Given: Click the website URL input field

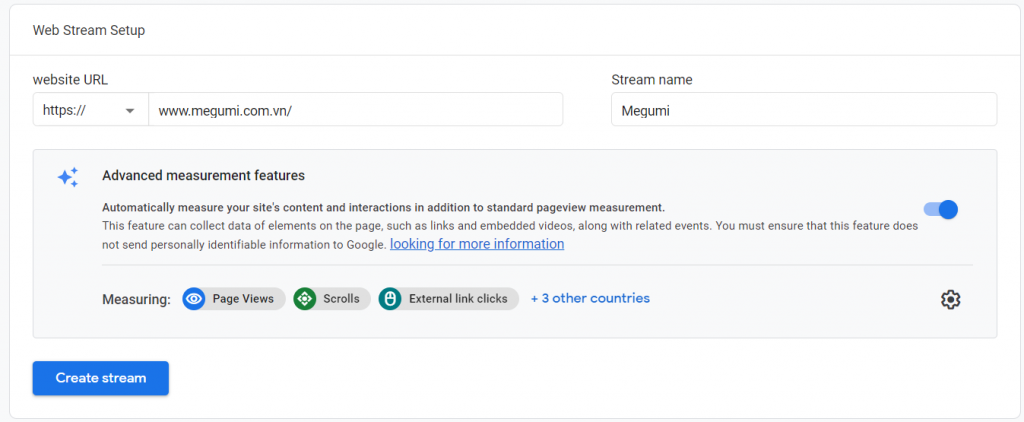Looking at the screenshot, I should tap(355, 109).
